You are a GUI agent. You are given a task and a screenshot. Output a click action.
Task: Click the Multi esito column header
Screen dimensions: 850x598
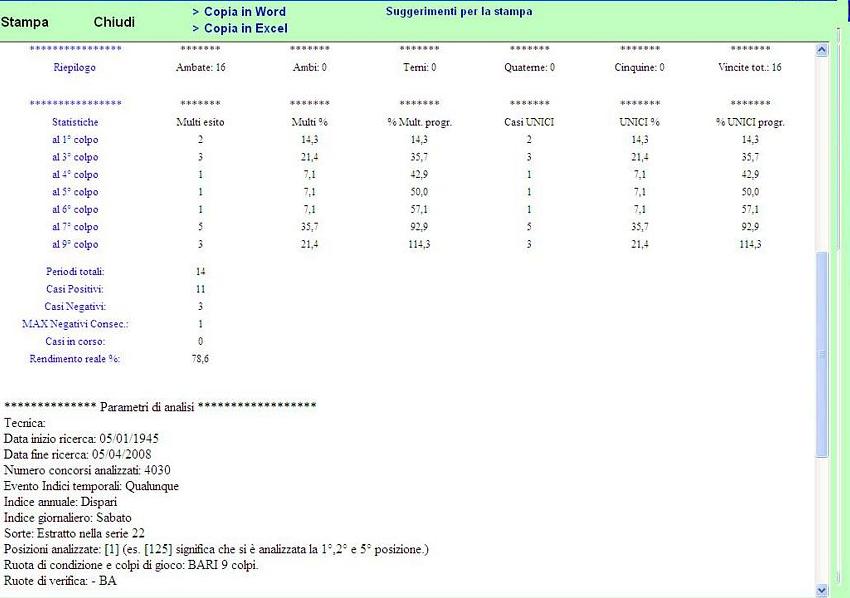click(x=201, y=122)
